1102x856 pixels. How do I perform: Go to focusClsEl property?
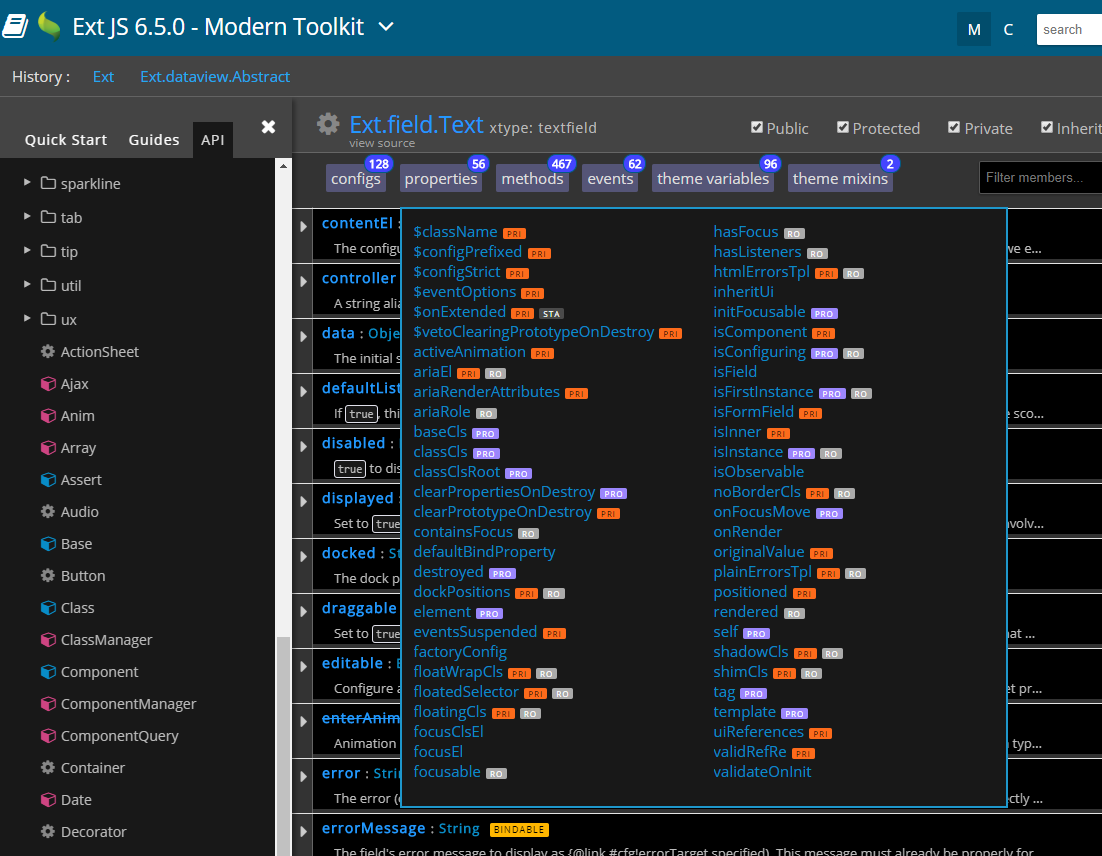(448, 732)
